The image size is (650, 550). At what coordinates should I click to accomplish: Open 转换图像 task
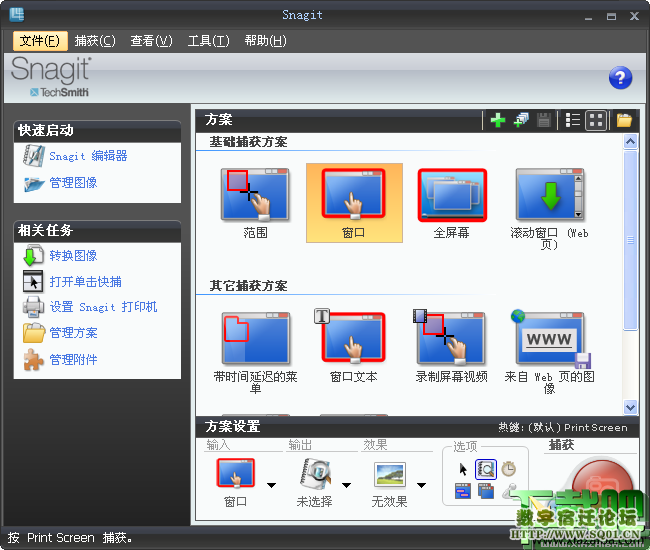(x=73, y=256)
